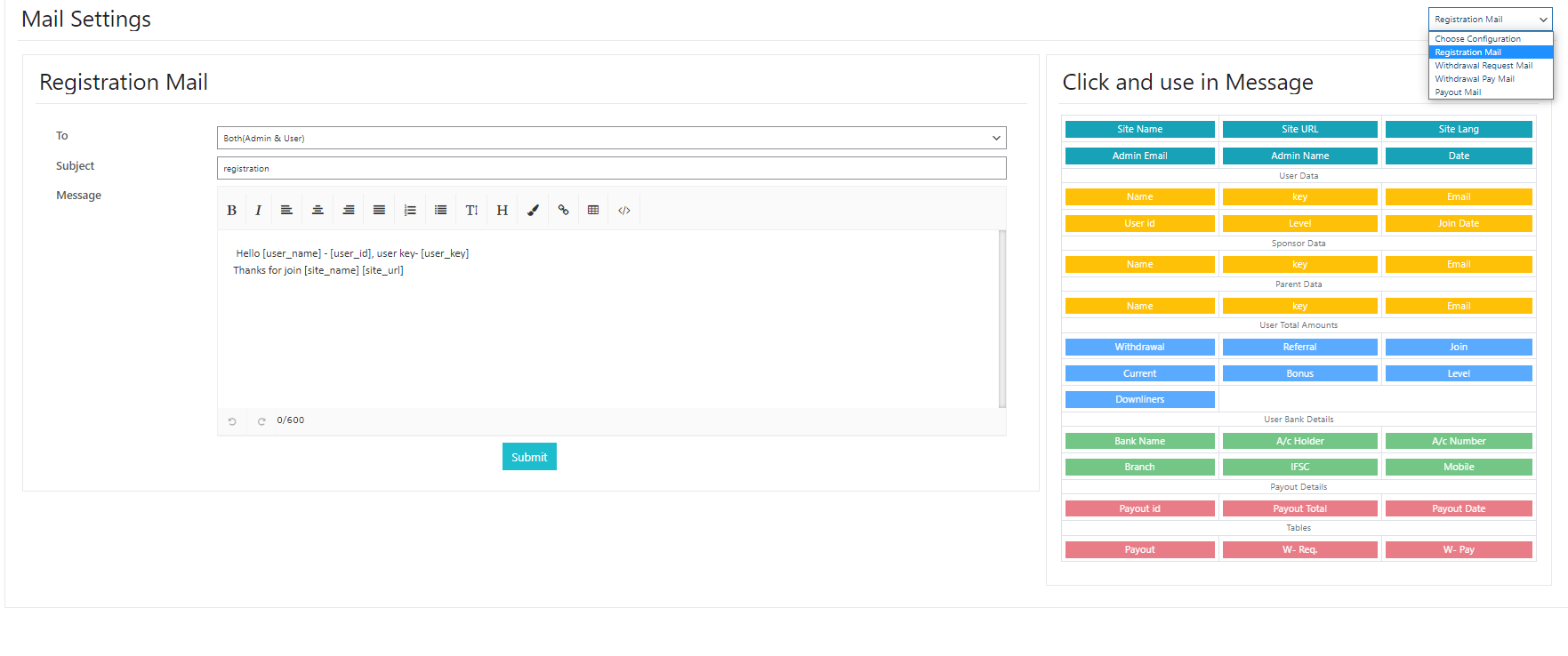Choose 'Payout Mail' configuration option
The width and height of the screenshot is (1568, 656).
[1458, 92]
